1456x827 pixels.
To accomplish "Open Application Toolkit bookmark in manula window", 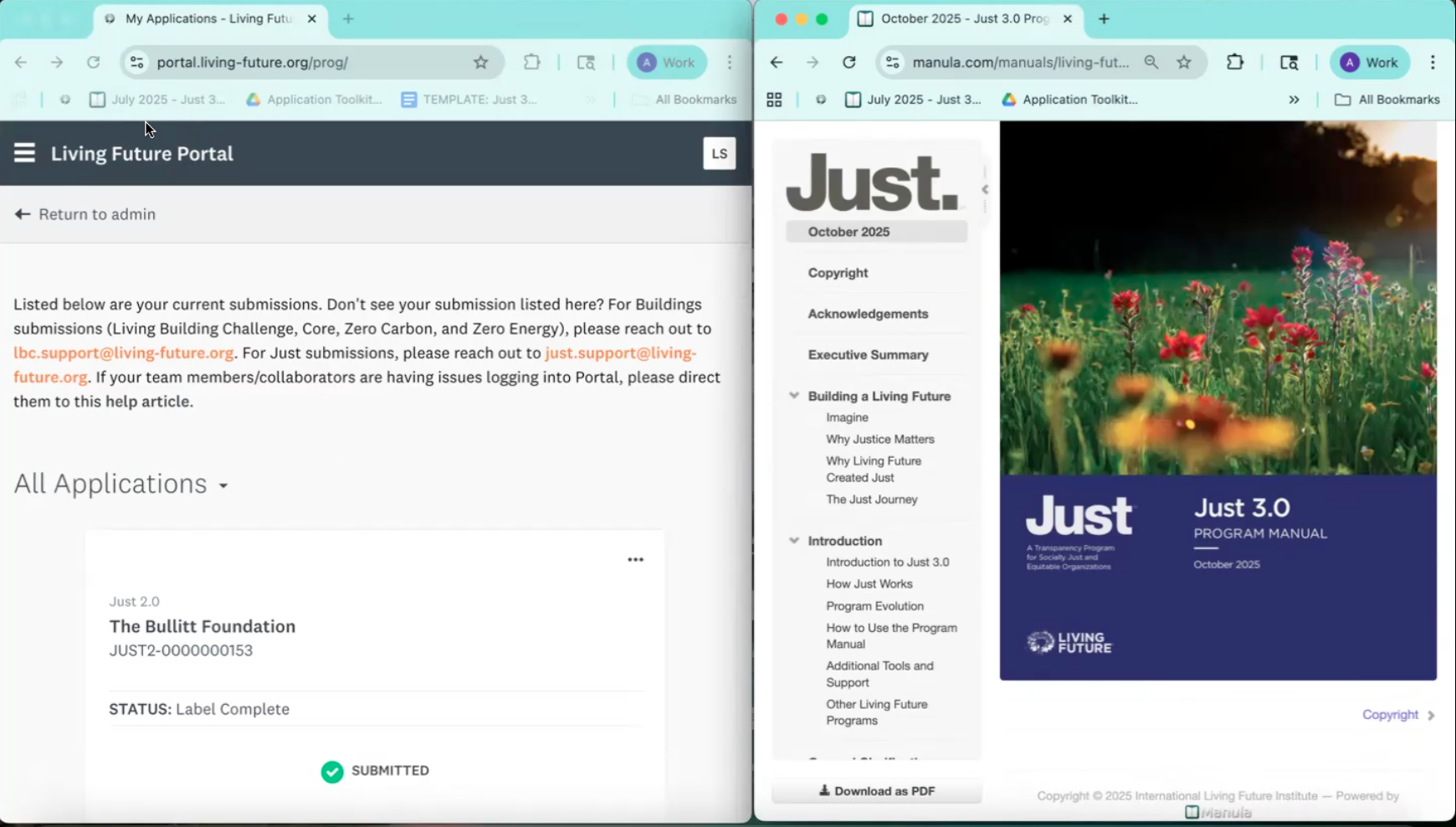I will 1069,100.
